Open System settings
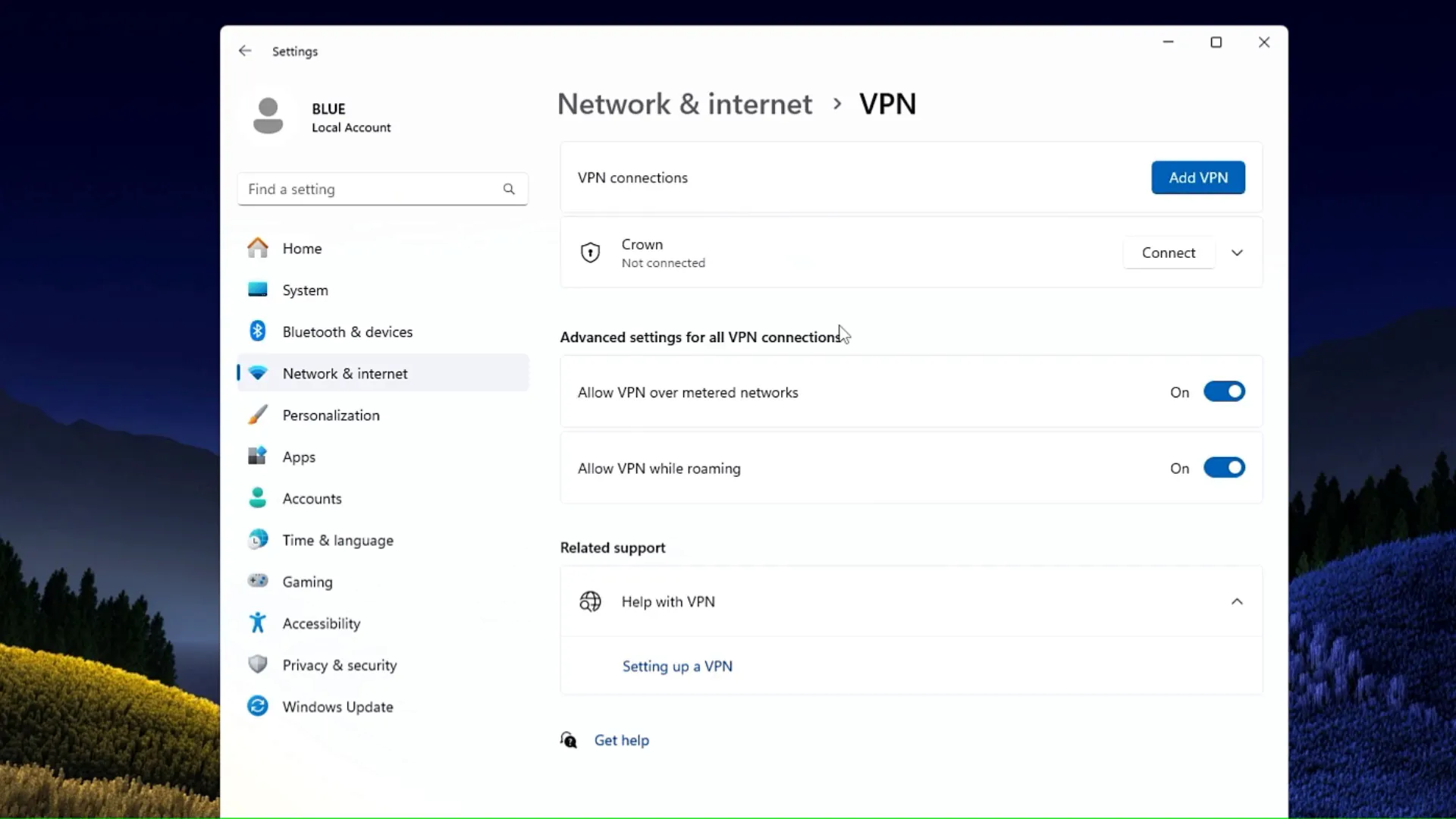This screenshot has height=819, width=1456. tap(383, 290)
